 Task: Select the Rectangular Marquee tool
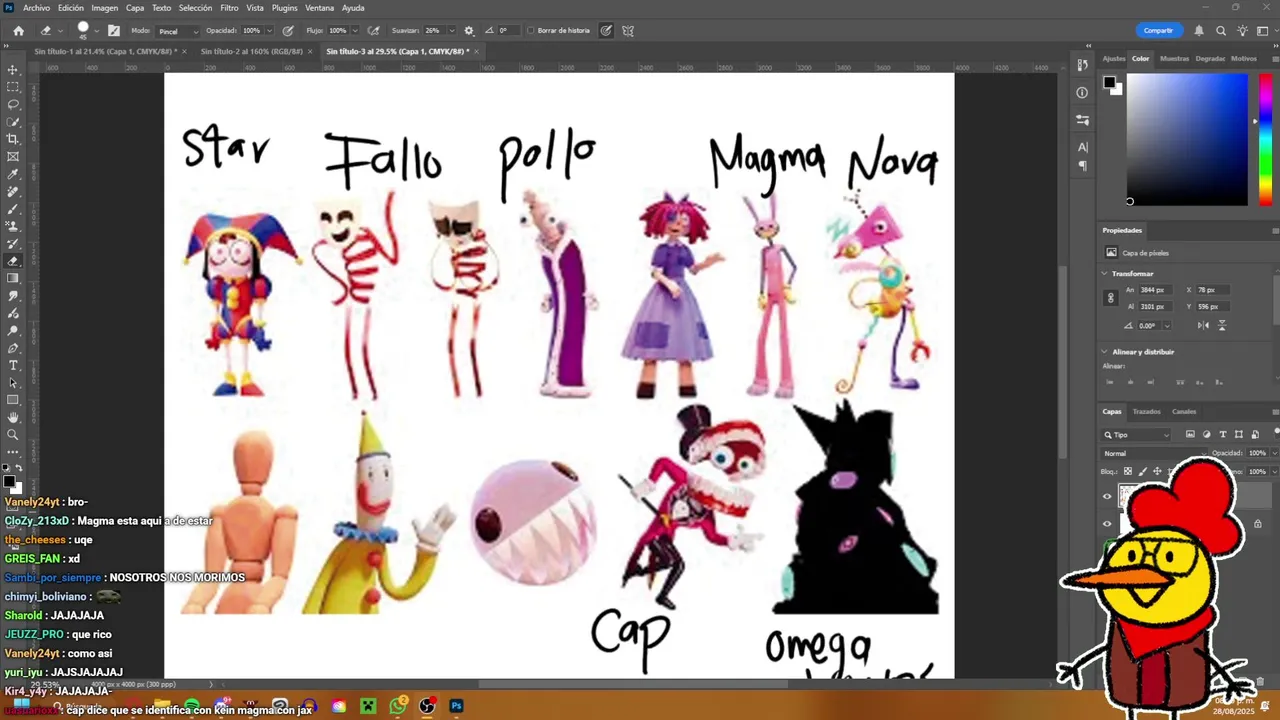(x=13, y=87)
